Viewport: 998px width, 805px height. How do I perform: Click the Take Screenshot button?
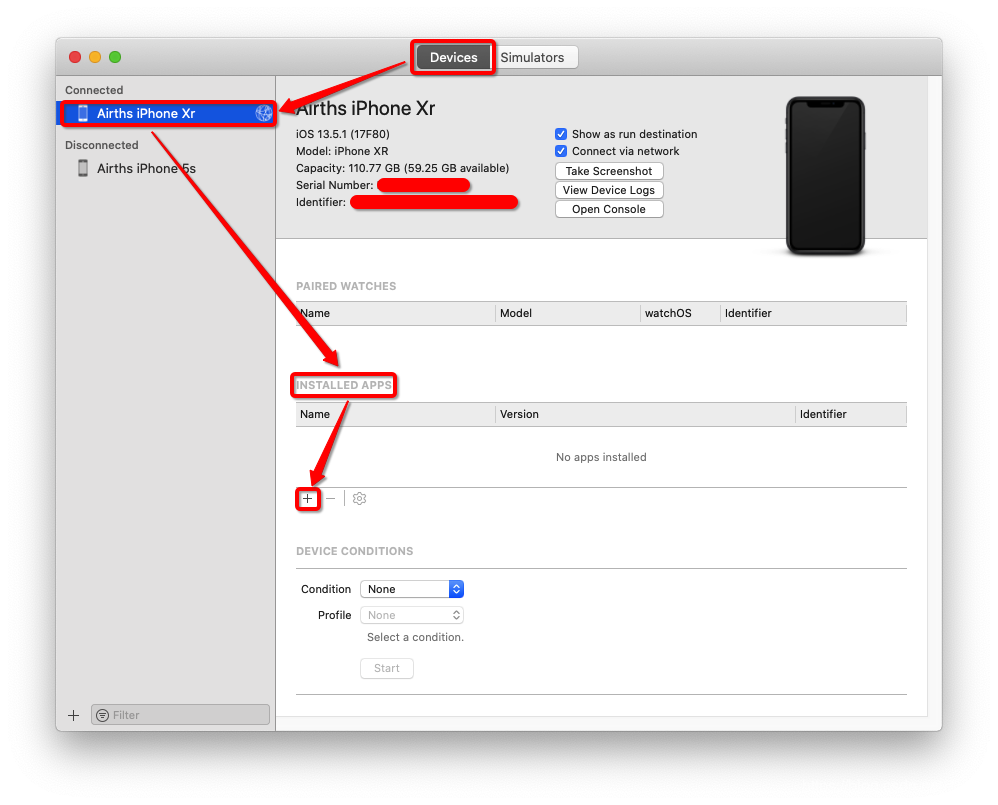[x=609, y=171]
